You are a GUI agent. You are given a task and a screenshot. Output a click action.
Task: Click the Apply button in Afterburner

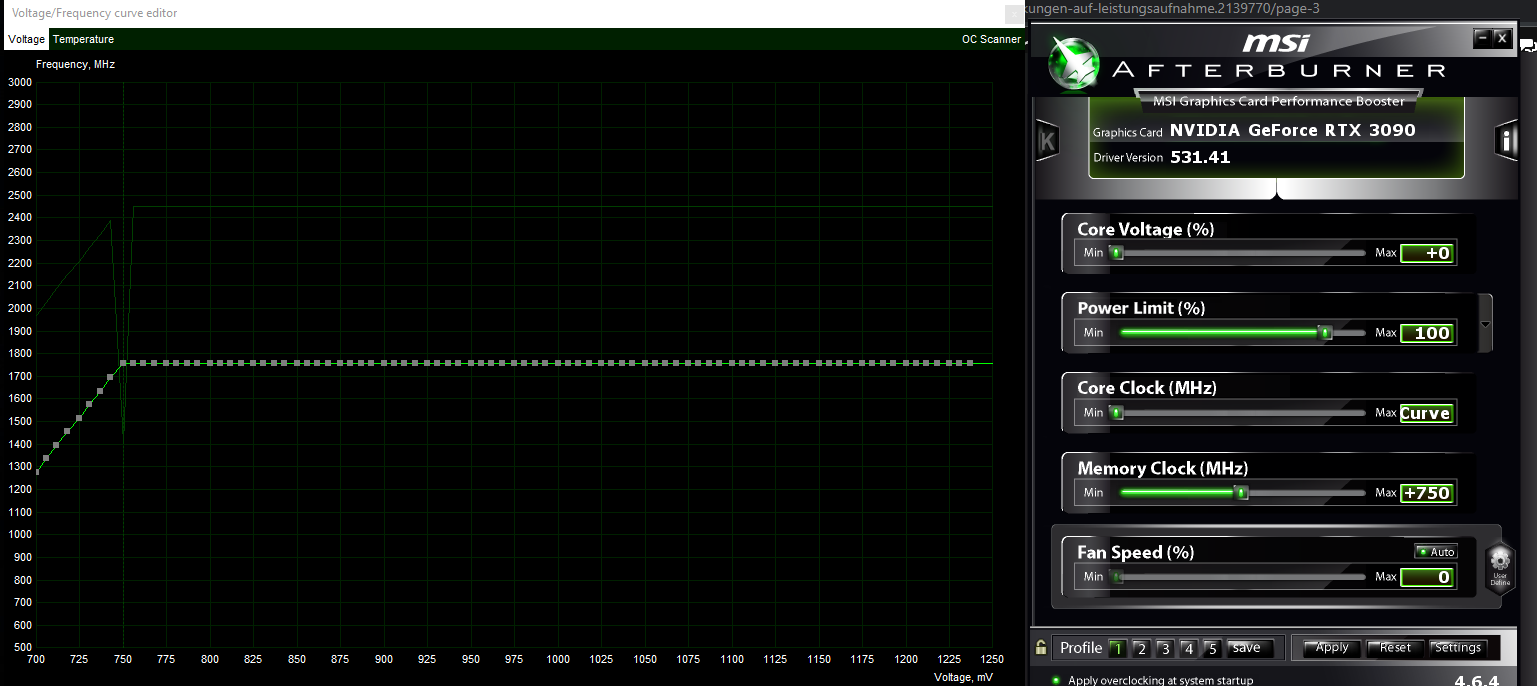pyautogui.click(x=1331, y=647)
